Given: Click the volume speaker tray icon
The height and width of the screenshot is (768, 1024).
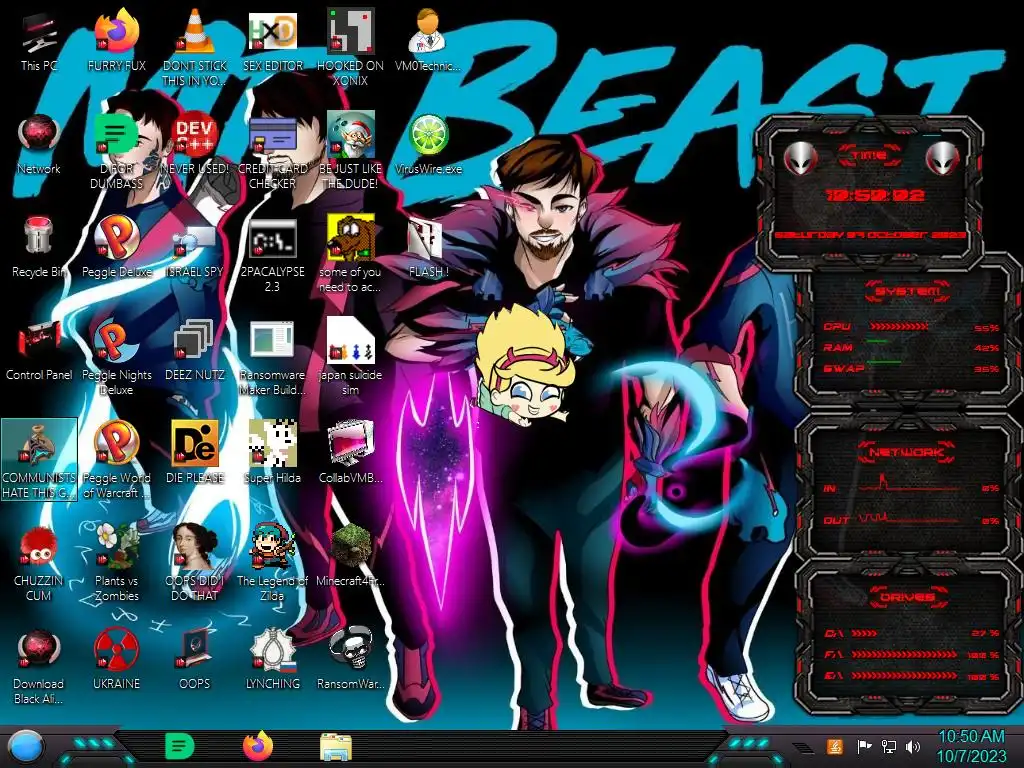Looking at the screenshot, I should [x=913, y=747].
